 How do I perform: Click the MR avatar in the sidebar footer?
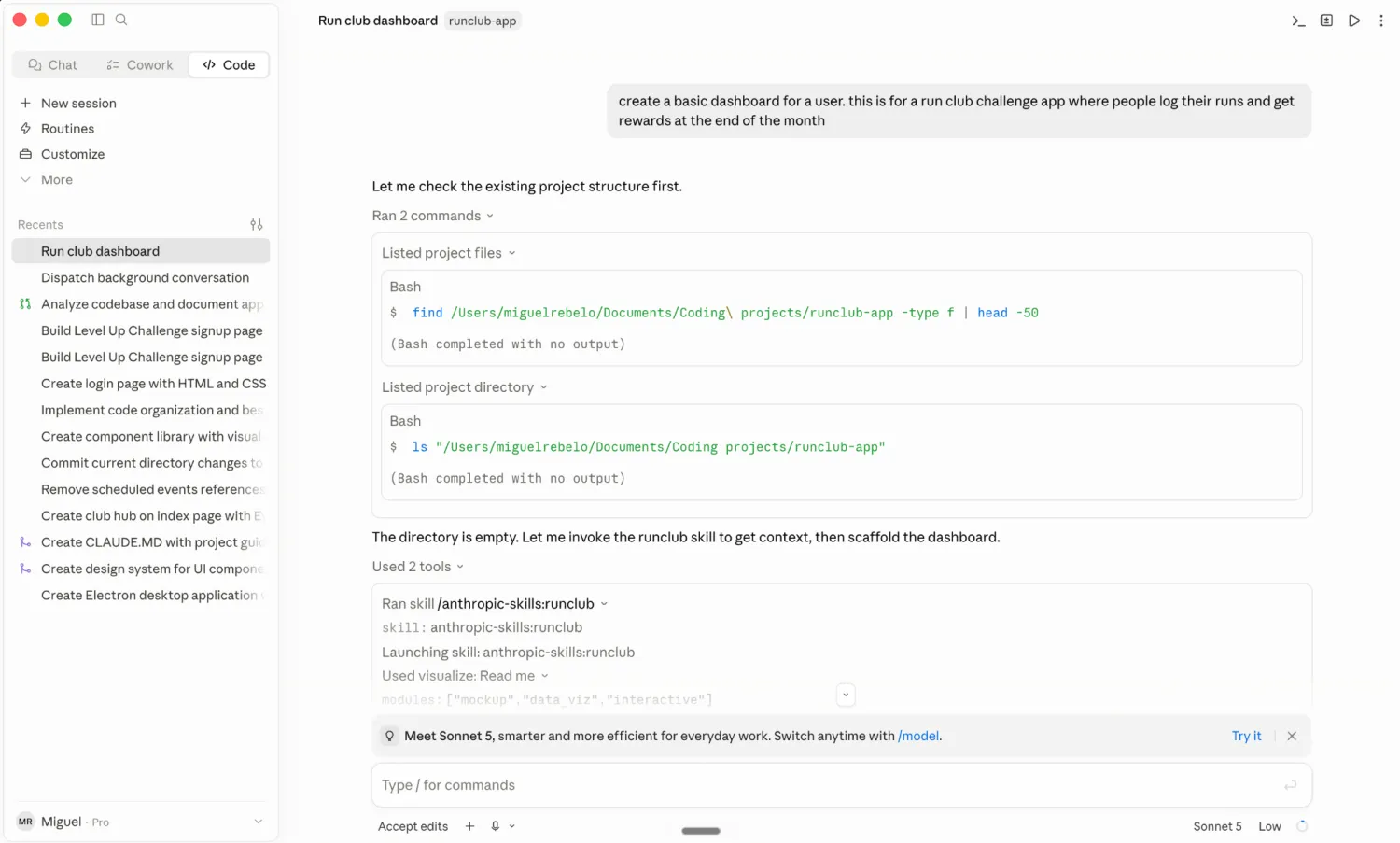(x=25, y=822)
